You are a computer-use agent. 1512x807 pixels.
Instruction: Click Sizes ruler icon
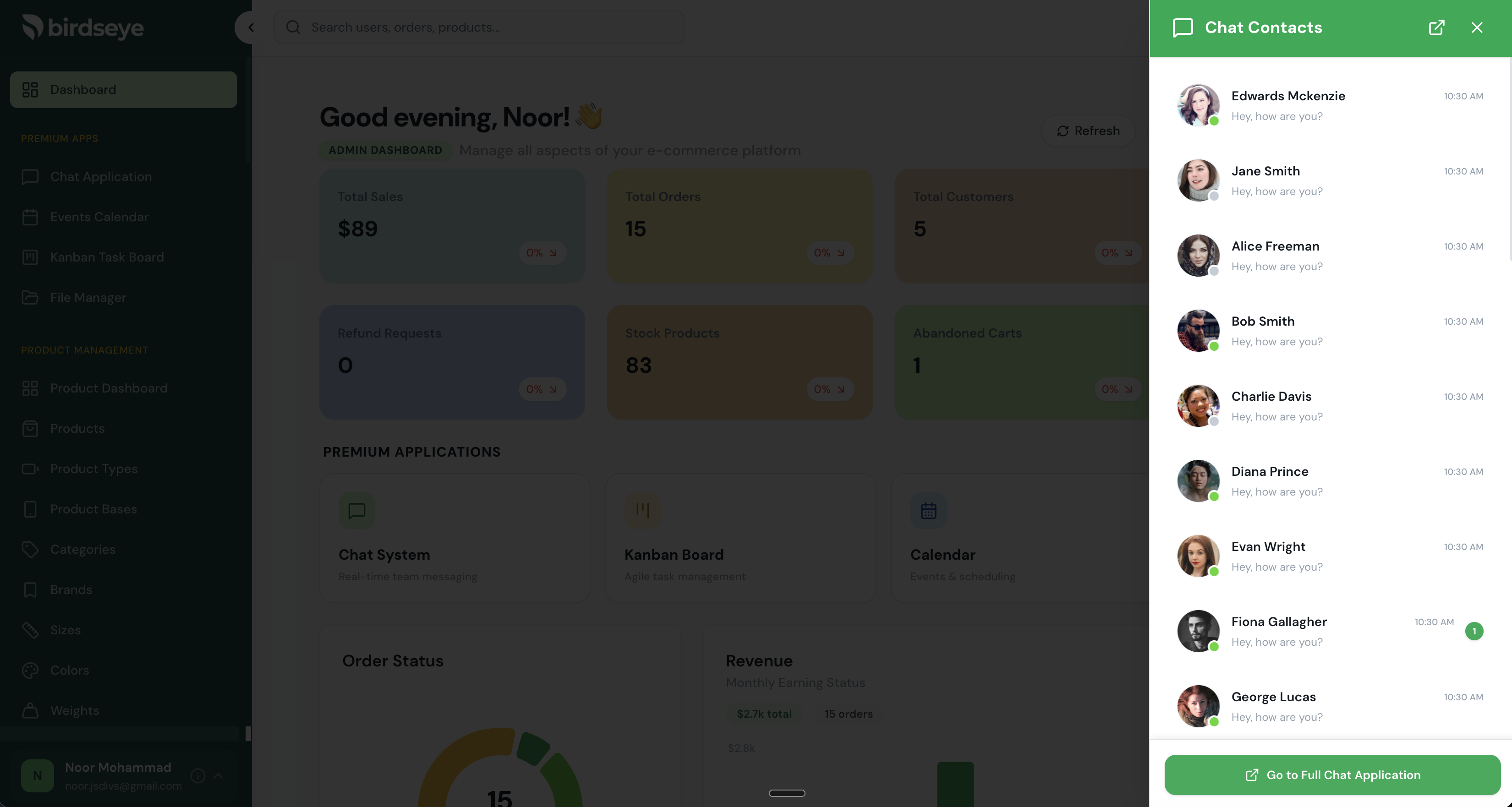click(x=30, y=630)
